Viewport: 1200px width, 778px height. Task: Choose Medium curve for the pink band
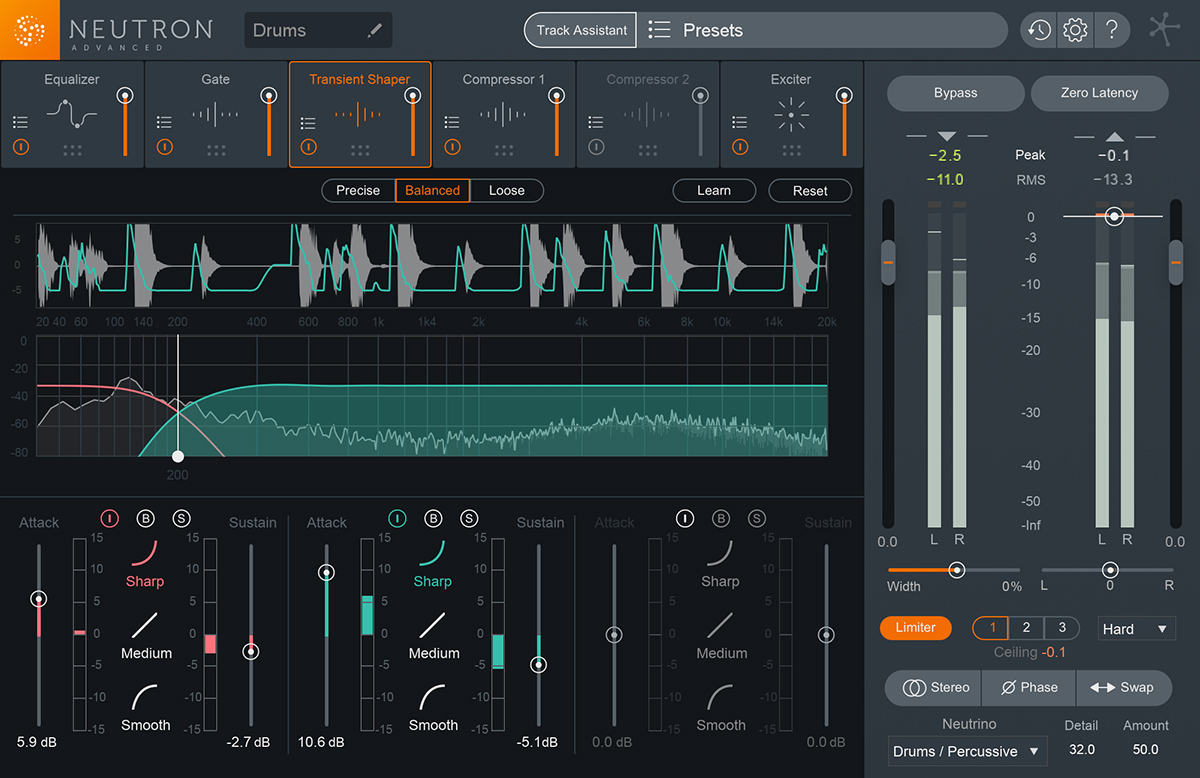pos(146,635)
